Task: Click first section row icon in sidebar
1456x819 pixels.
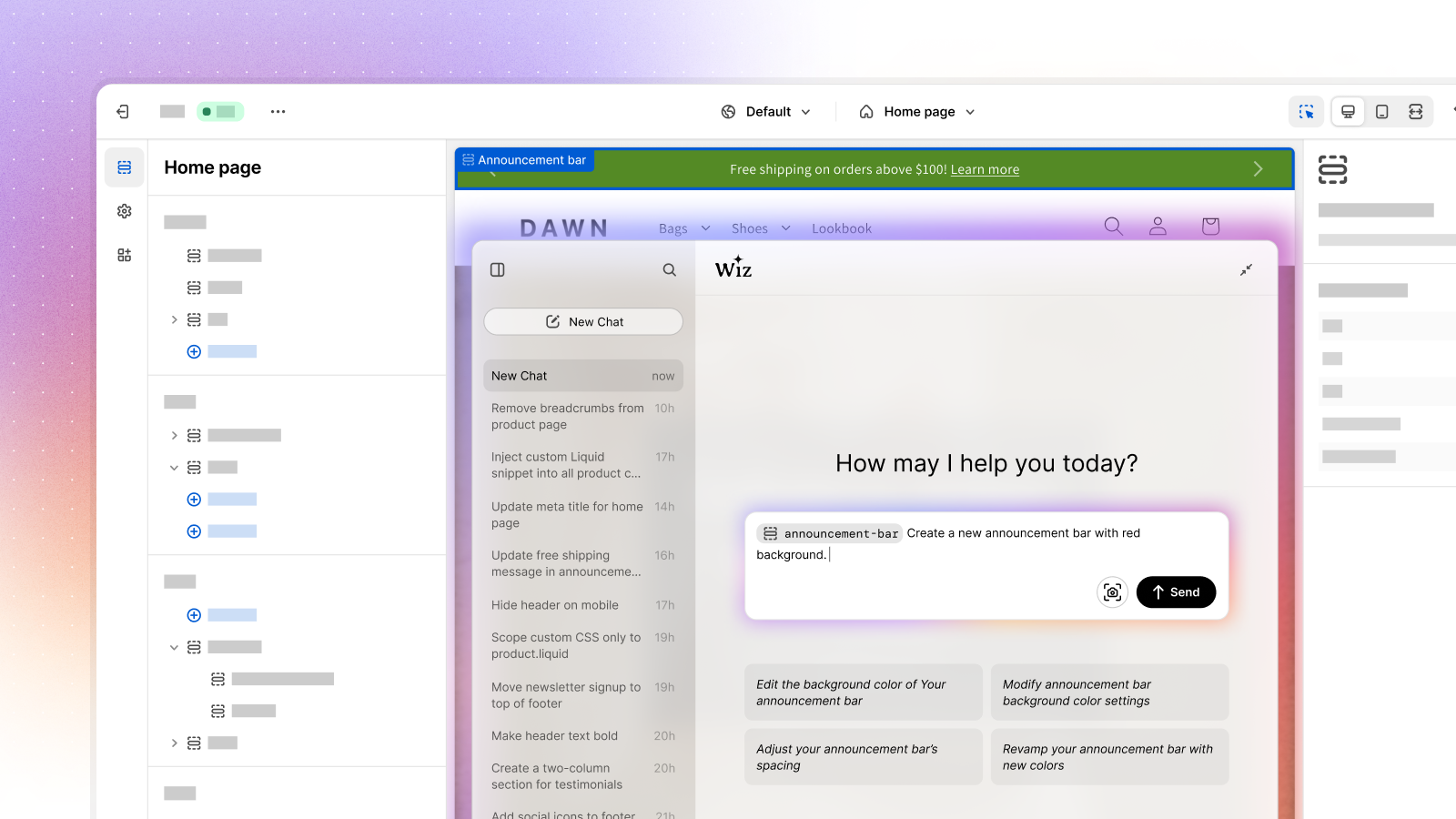Action: (x=194, y=256)
